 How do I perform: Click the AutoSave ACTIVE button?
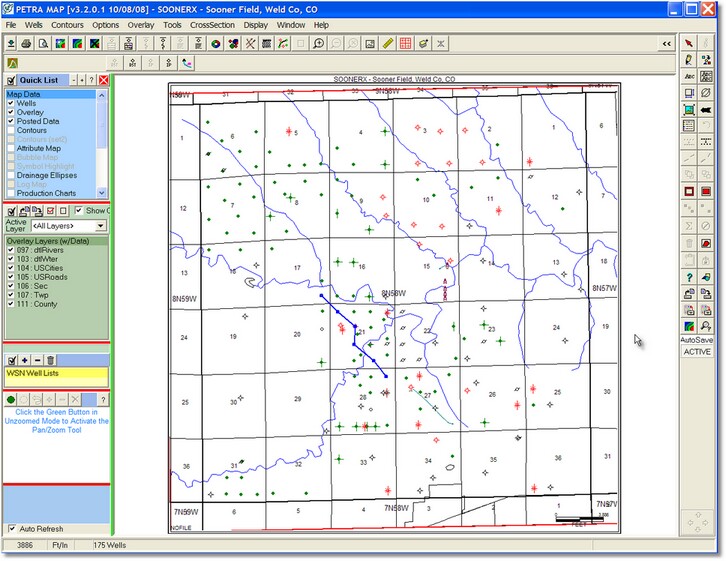(x=697, y=351)
